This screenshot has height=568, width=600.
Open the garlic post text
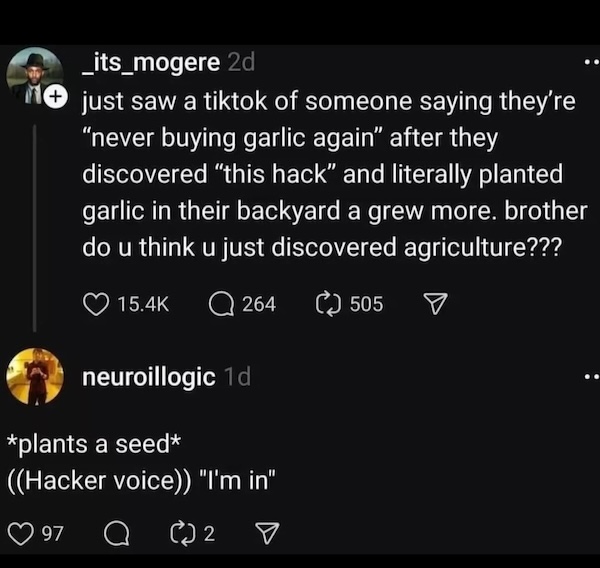pos(335,175)
